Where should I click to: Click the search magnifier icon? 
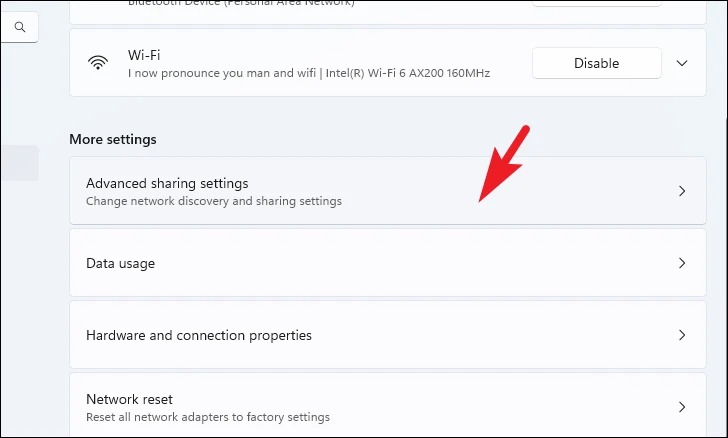coord(20,27)
